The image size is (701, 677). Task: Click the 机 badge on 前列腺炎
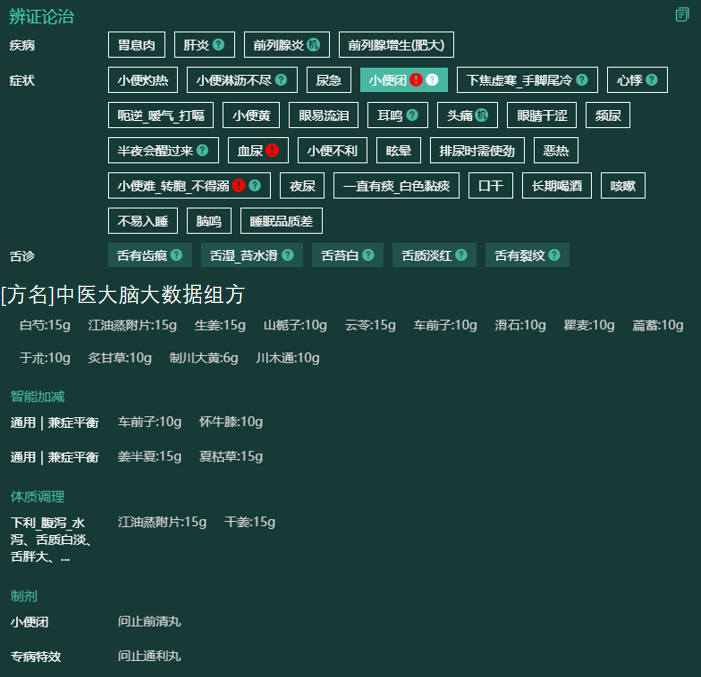click(313, 44)
